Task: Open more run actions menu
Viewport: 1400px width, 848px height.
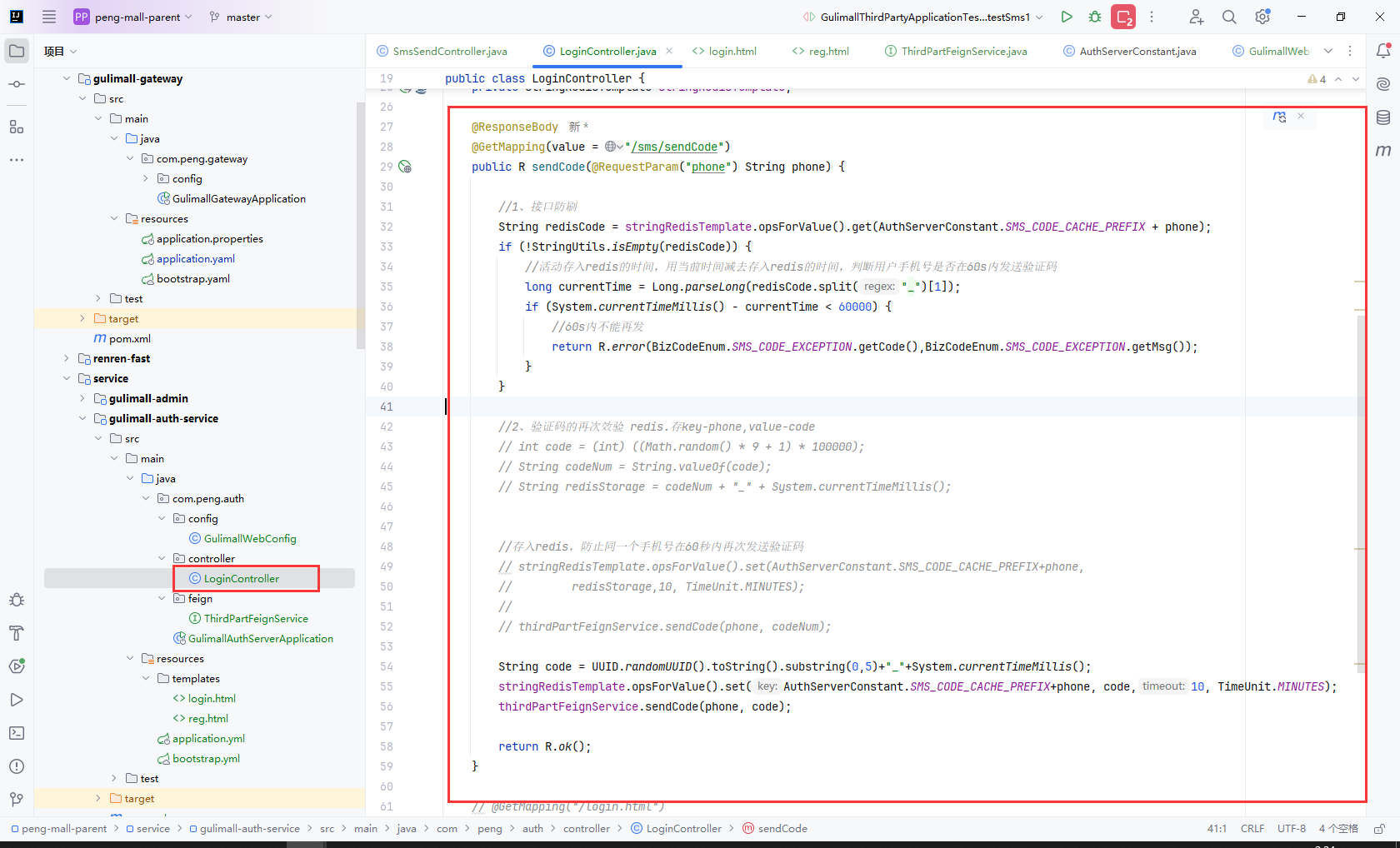Action: coord(1152,17)
